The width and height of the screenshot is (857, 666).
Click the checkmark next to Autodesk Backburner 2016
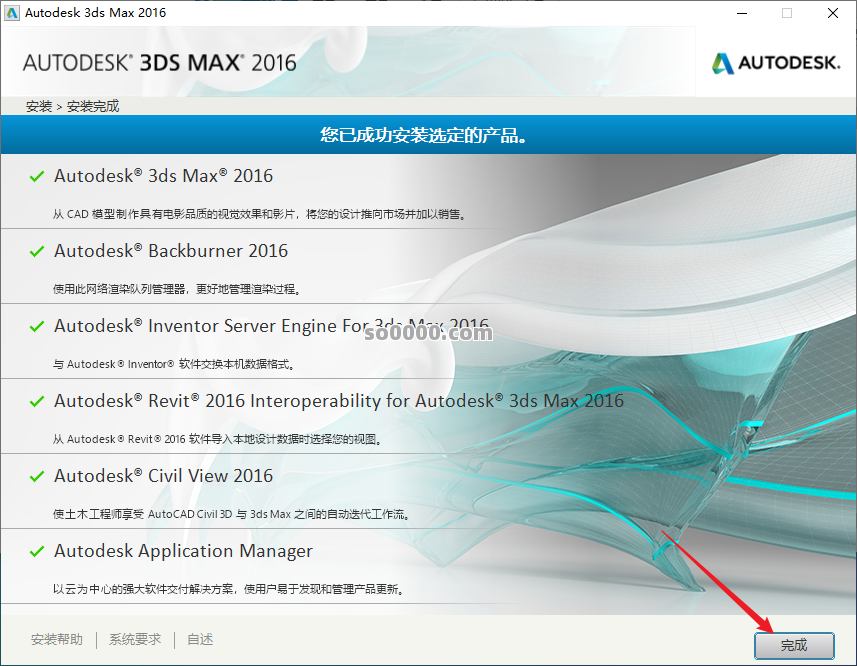tap(37, 252)
